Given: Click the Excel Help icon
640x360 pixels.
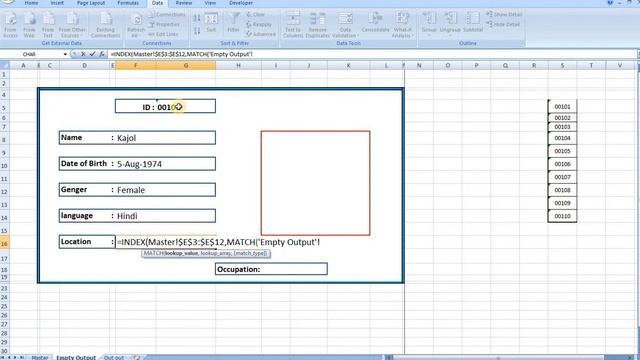Looking at the screenshot, I should pos(610,3).
